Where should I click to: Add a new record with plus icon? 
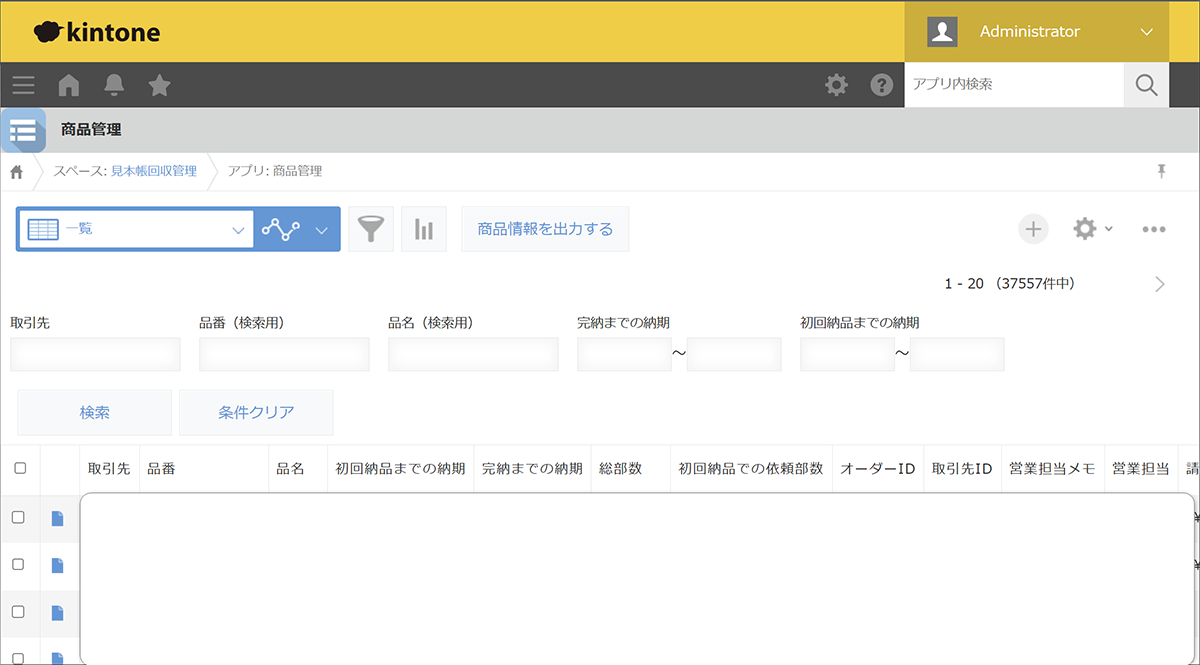(1033, 229)
